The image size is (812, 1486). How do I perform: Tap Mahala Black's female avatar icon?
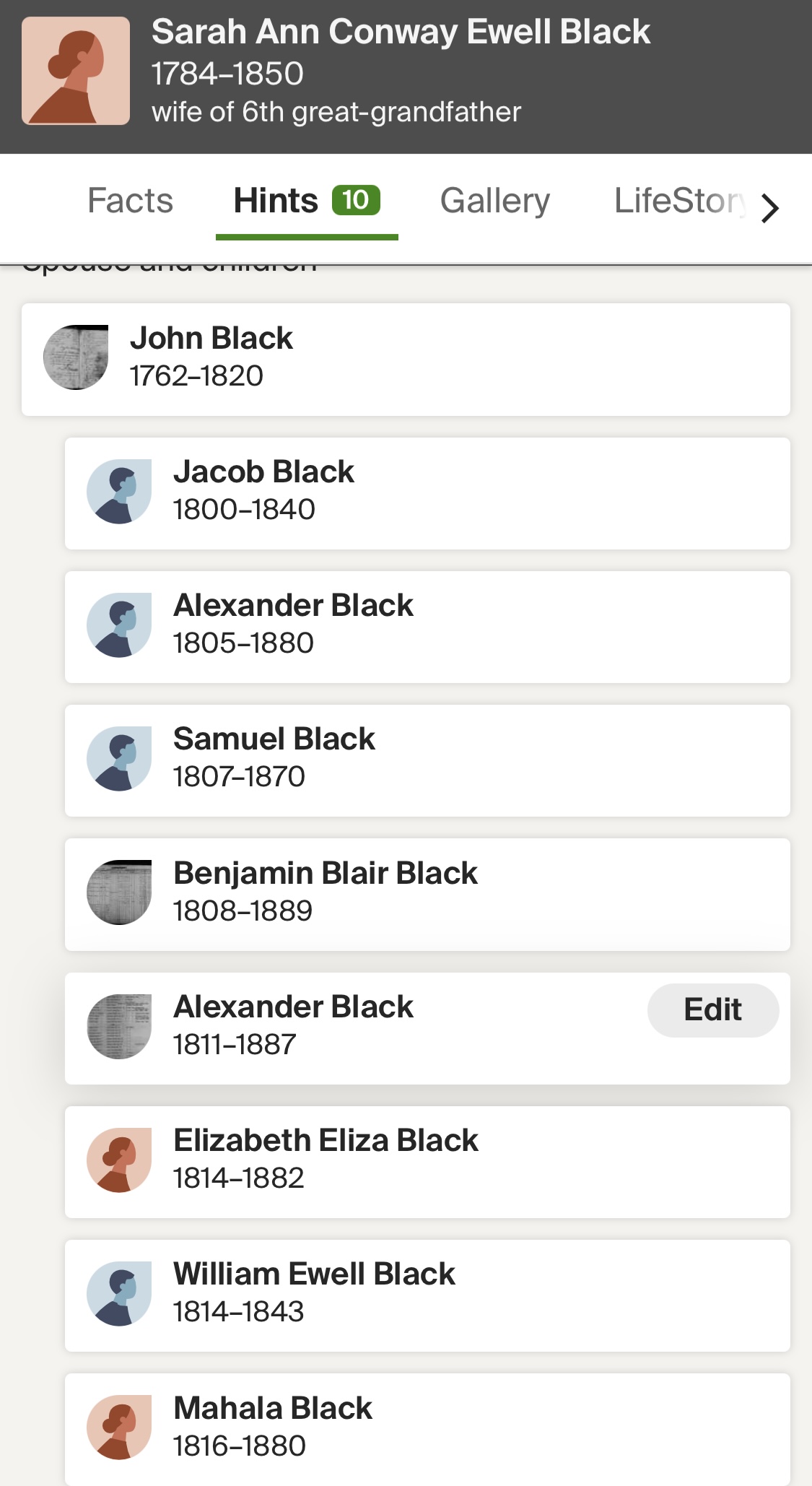tap(119, 1427)
